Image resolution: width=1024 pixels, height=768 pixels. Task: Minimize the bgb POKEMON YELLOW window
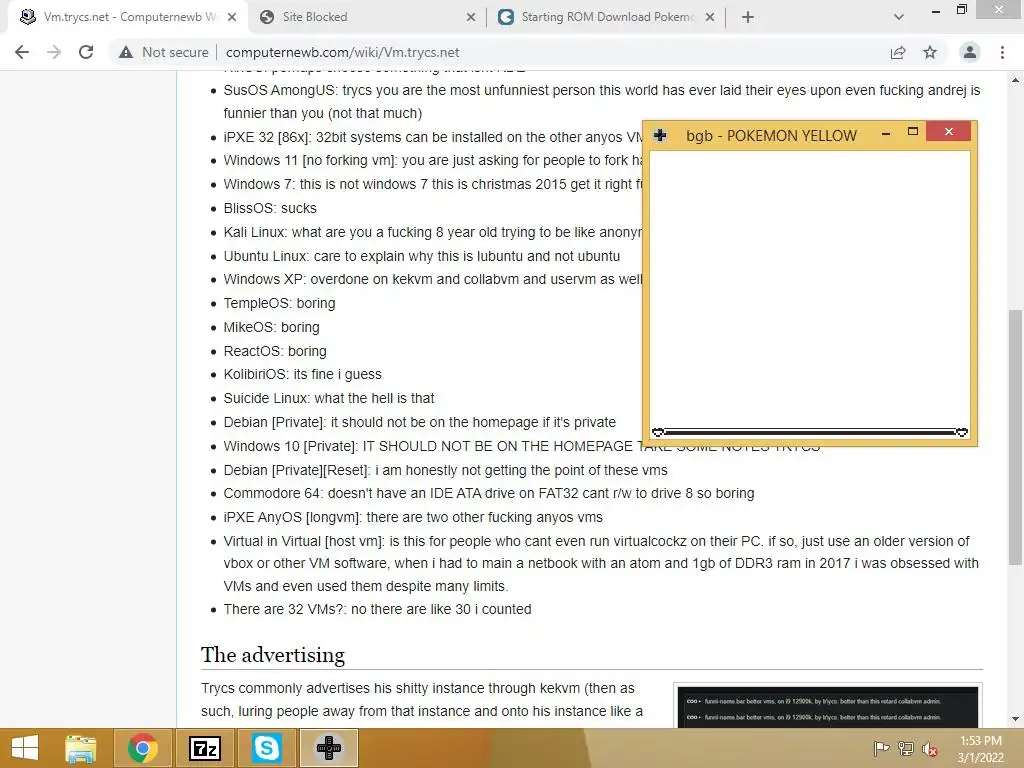tap(886, 133)
